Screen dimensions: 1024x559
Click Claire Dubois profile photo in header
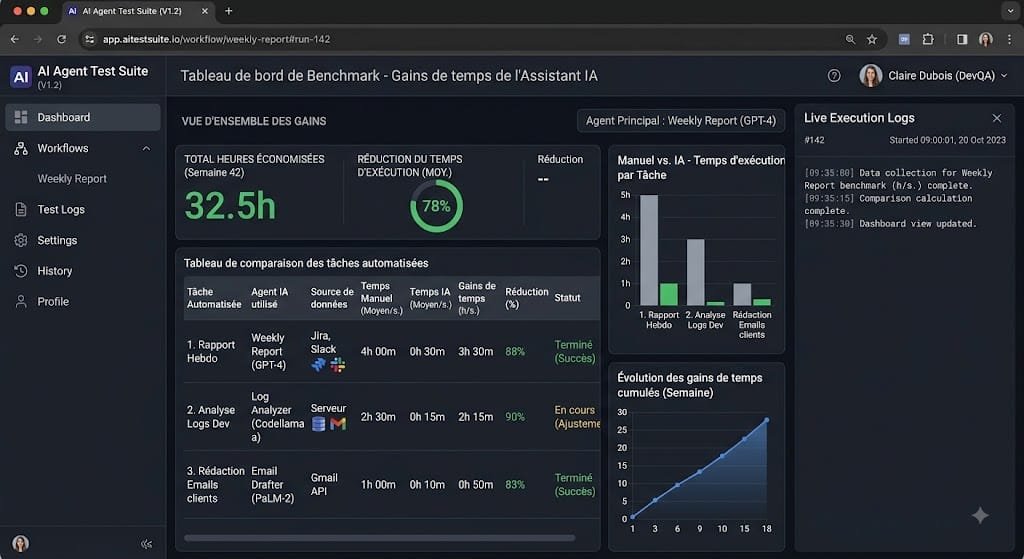pyautogui.click(x=871, y=76)
